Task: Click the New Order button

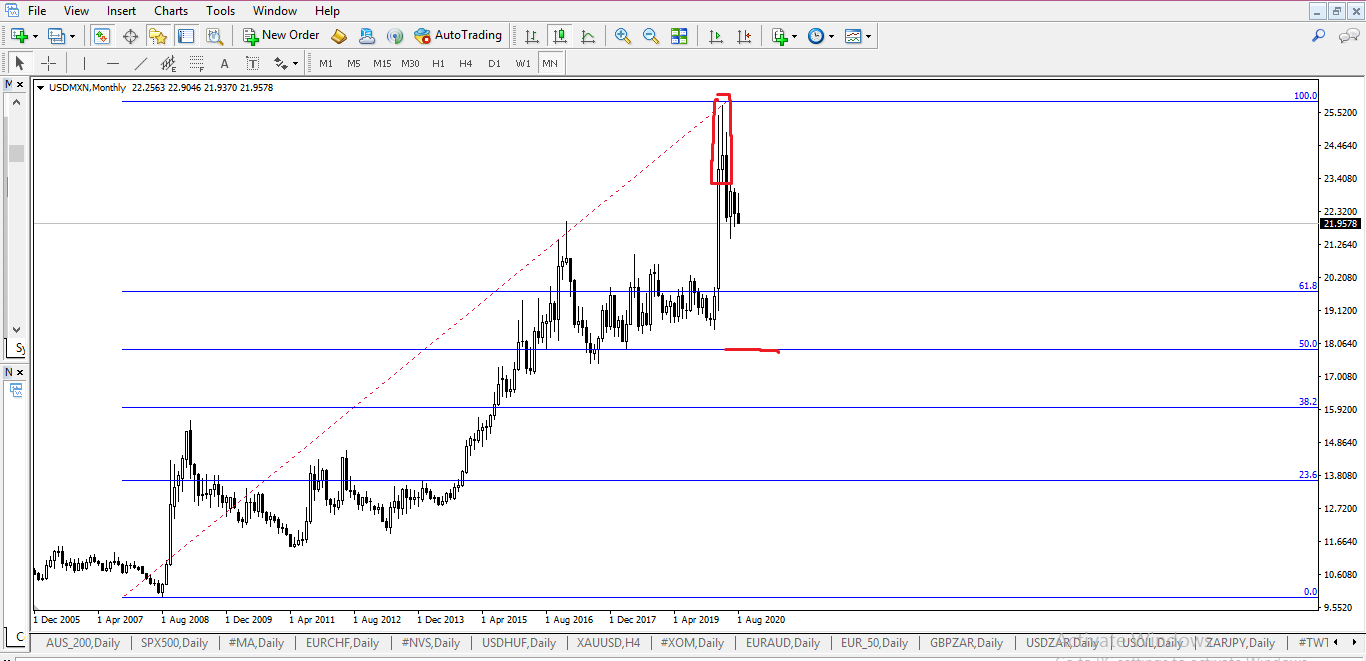Action: coord(281,36)
